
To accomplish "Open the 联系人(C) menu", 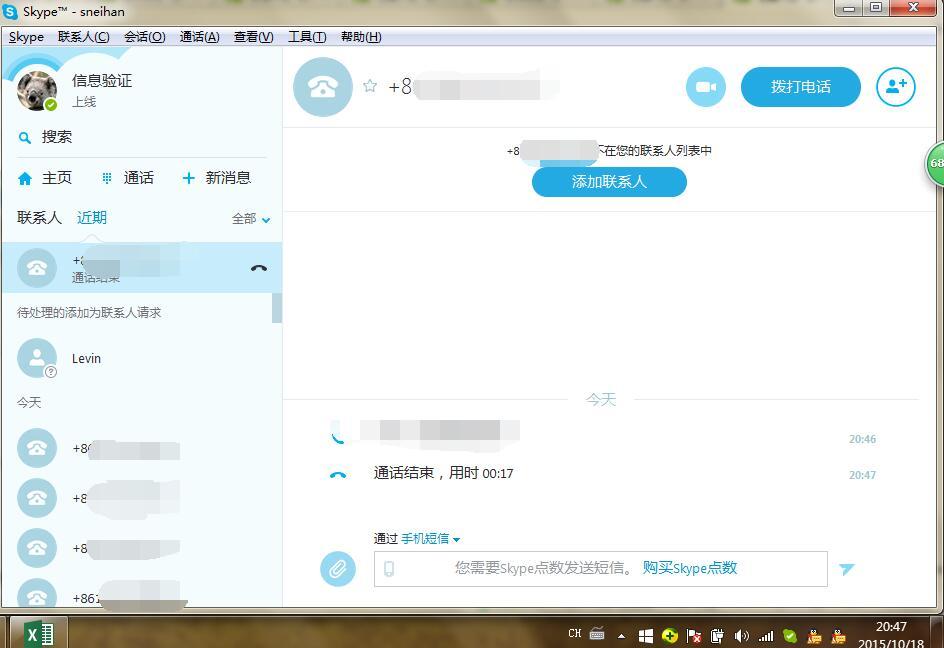I will tap(84, 37).
